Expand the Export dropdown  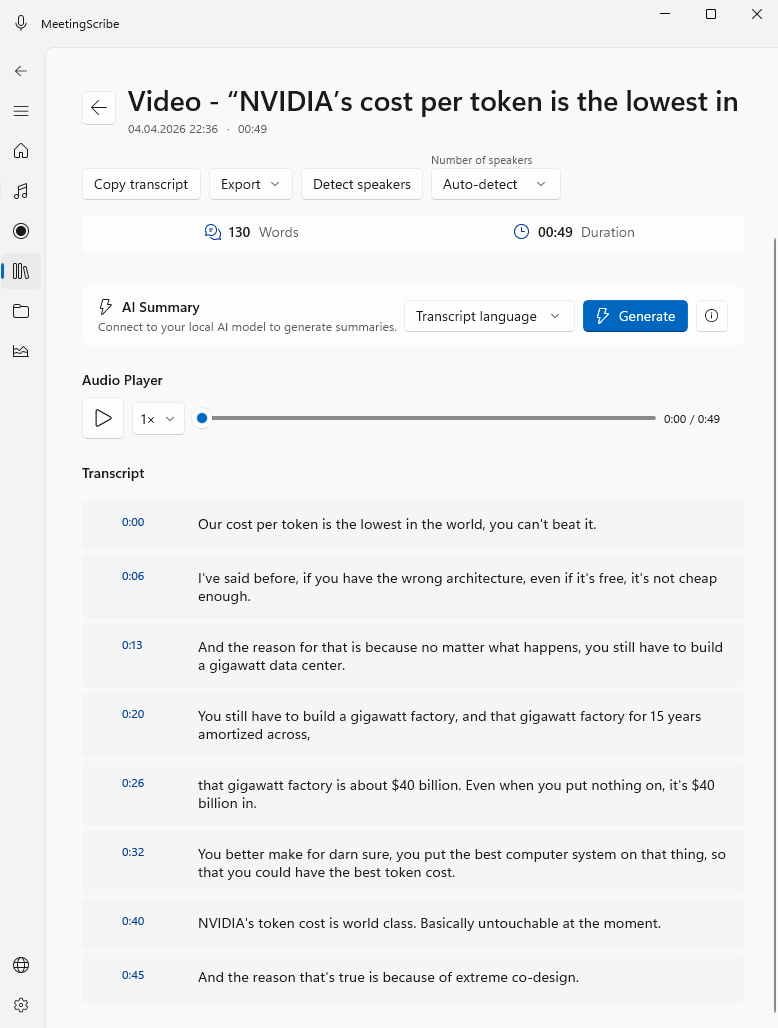(x=250, y=184)
